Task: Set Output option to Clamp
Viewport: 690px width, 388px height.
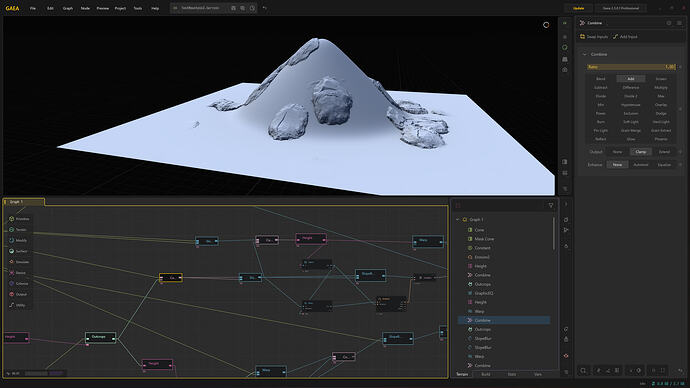Action: [x=641, y=152]
